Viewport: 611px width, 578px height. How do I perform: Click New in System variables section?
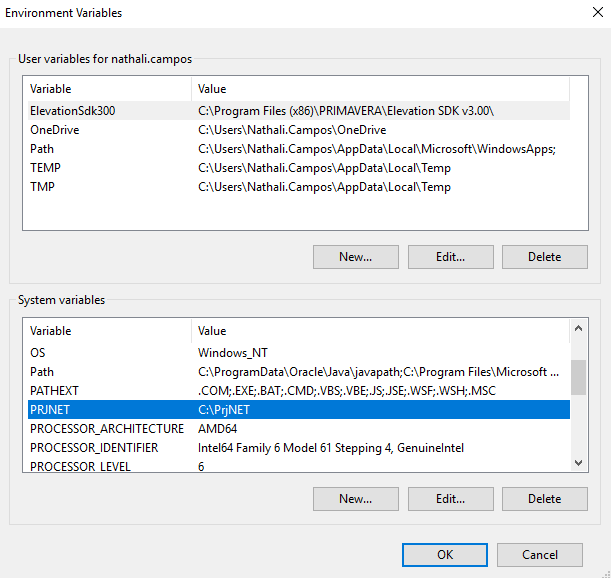355,498
